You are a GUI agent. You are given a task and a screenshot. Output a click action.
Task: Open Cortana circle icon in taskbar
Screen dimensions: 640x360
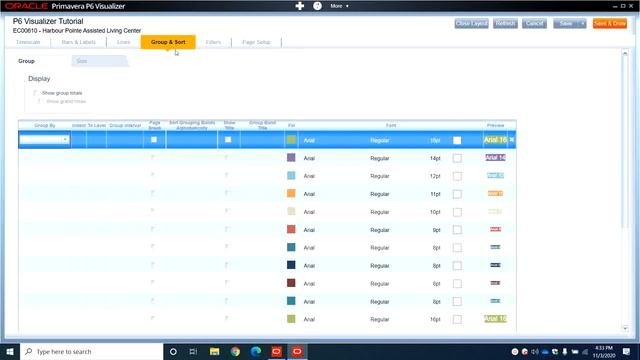click(173, 351)
